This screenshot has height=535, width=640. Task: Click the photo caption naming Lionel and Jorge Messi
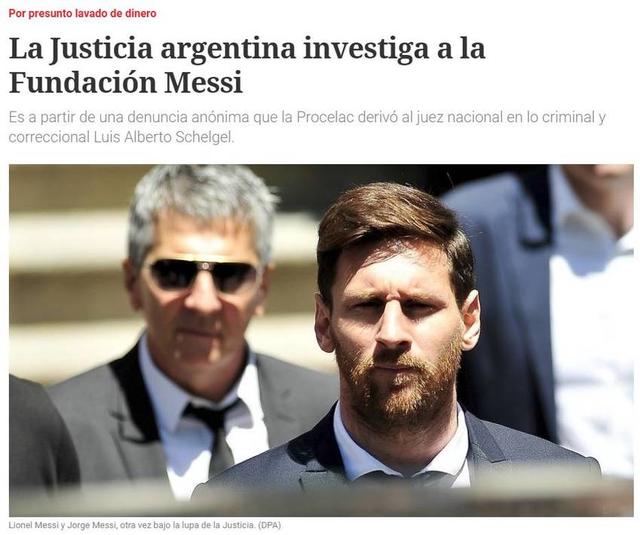point(145,525)
